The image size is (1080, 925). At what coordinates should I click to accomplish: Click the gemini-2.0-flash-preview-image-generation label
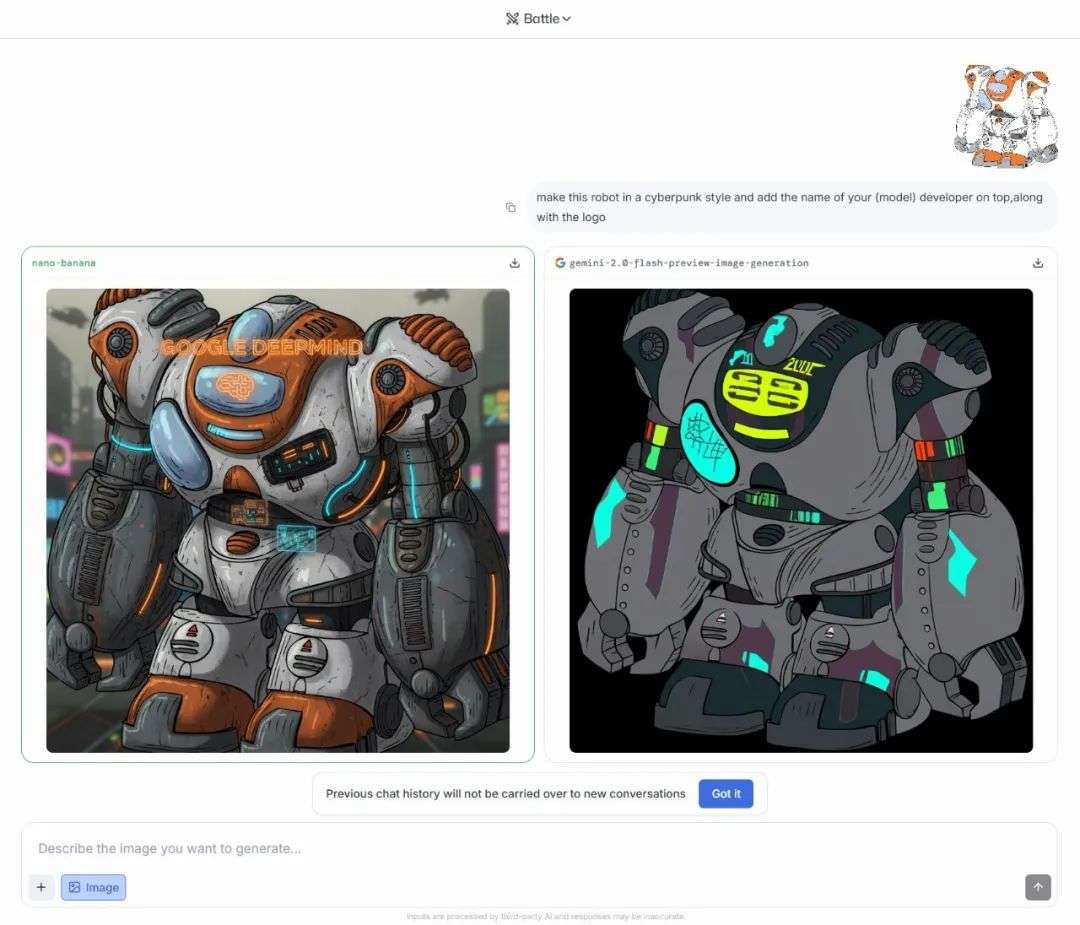689,263
